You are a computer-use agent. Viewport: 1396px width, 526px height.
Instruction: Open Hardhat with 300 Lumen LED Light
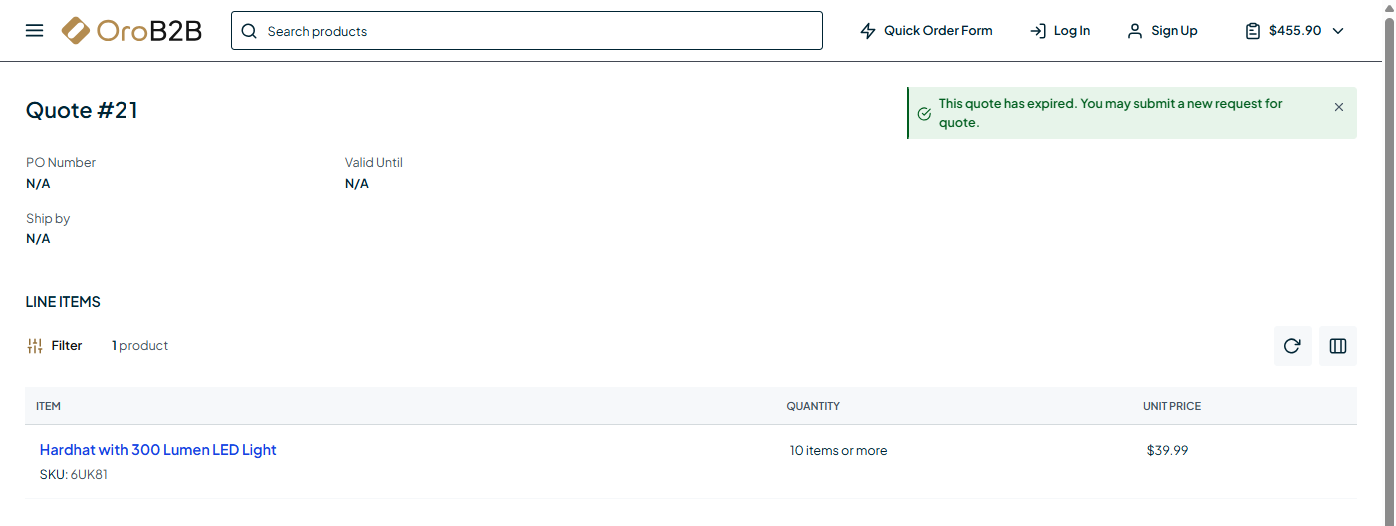click(158, 450)
